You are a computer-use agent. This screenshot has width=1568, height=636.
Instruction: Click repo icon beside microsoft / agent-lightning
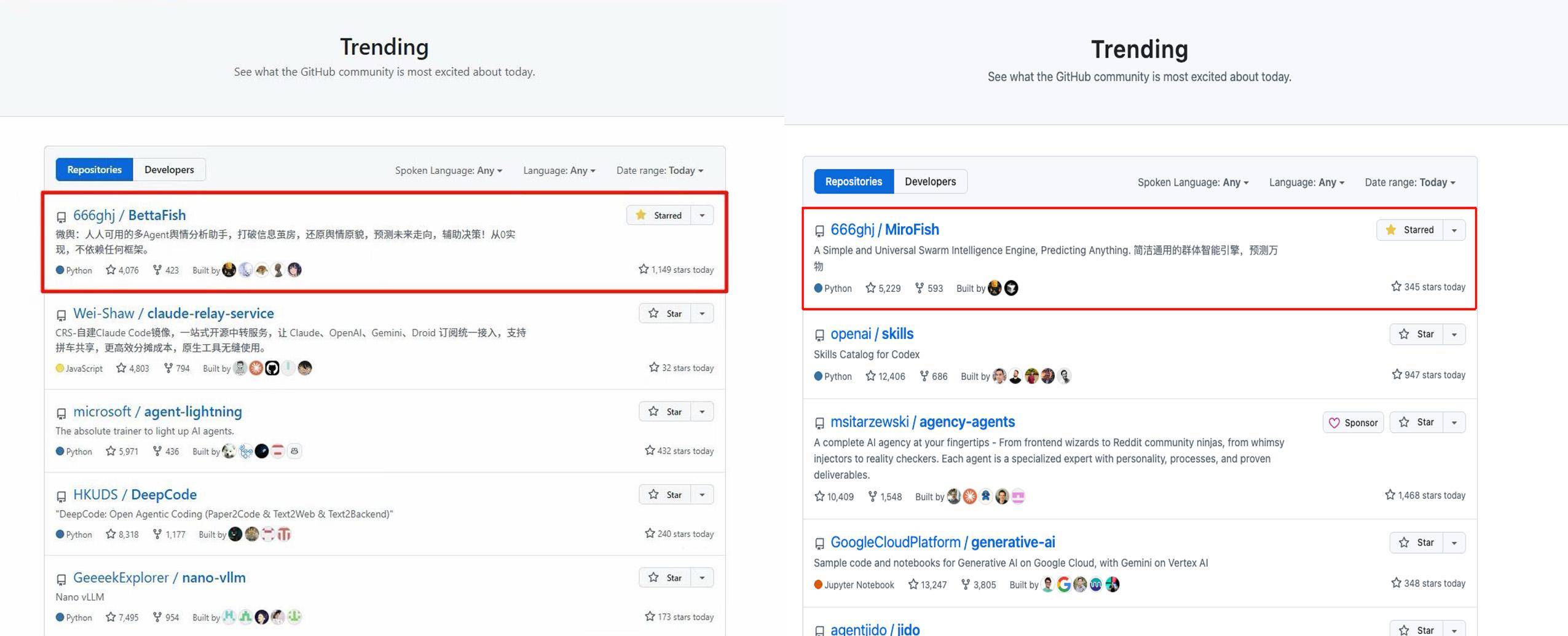tap(61, 414)
